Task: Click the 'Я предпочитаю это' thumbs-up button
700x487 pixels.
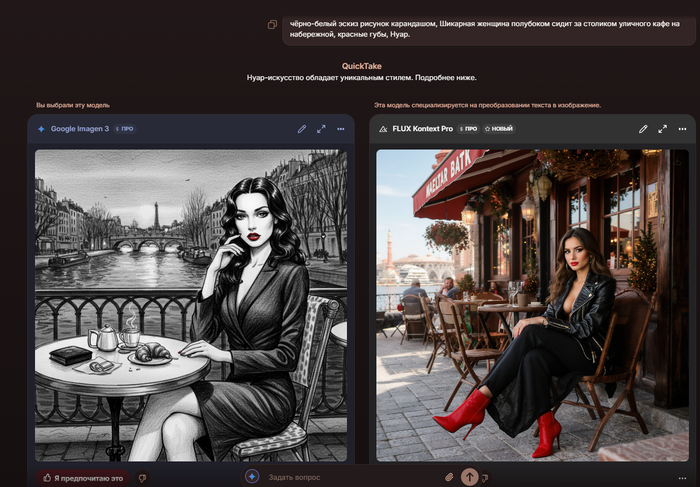Action: (x=82, y=478)
